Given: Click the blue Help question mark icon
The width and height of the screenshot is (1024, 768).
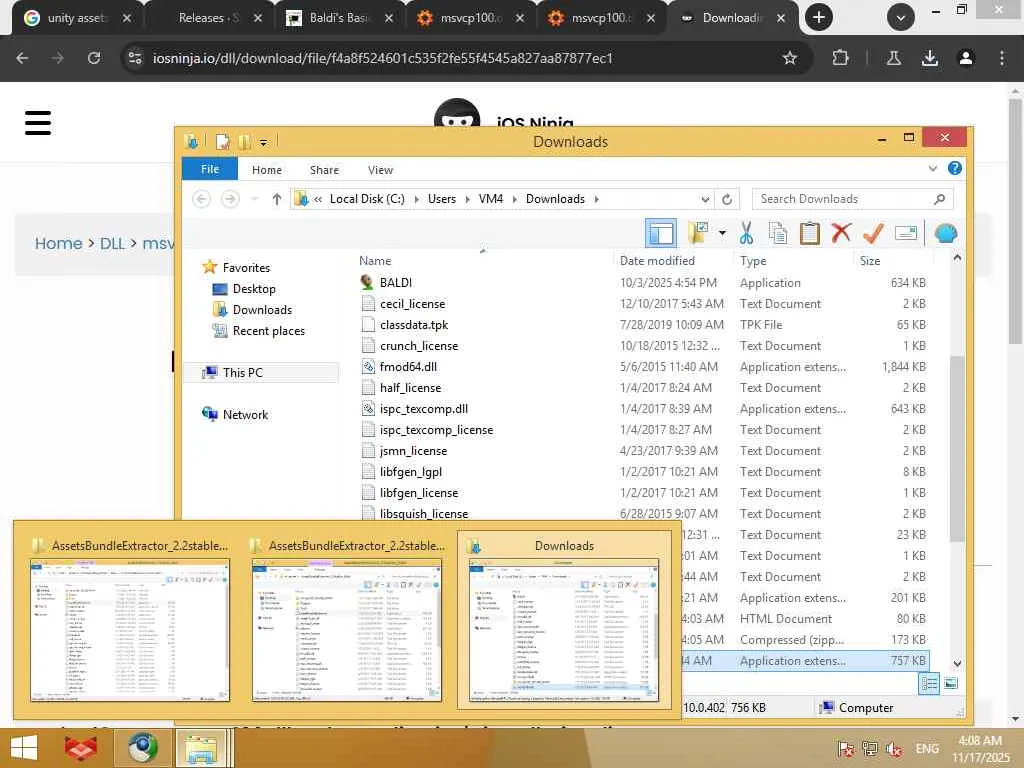Looking at the screenshot, I should pos(954,168).
